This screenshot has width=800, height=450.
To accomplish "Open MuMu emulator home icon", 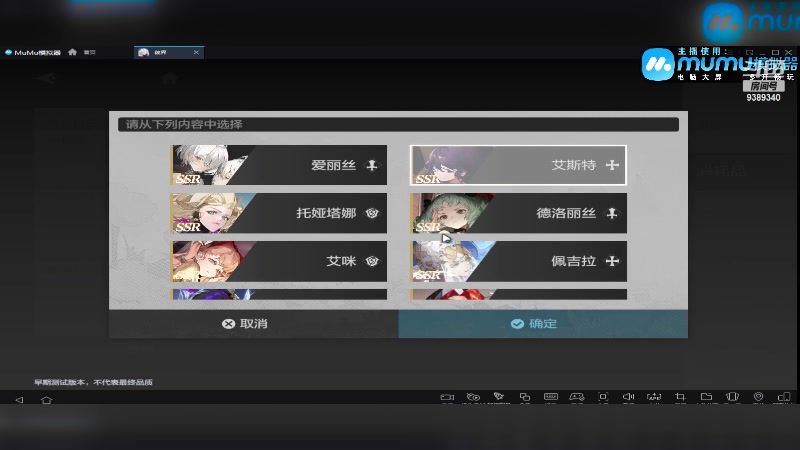I will pyautogui.click(x=72, y=52).
